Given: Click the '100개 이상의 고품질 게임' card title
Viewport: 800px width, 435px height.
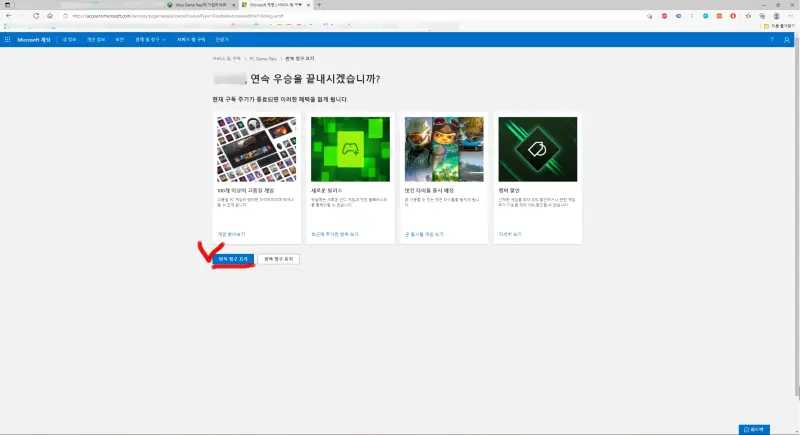Looking at the screenshot, I should [x=245, y=190].
